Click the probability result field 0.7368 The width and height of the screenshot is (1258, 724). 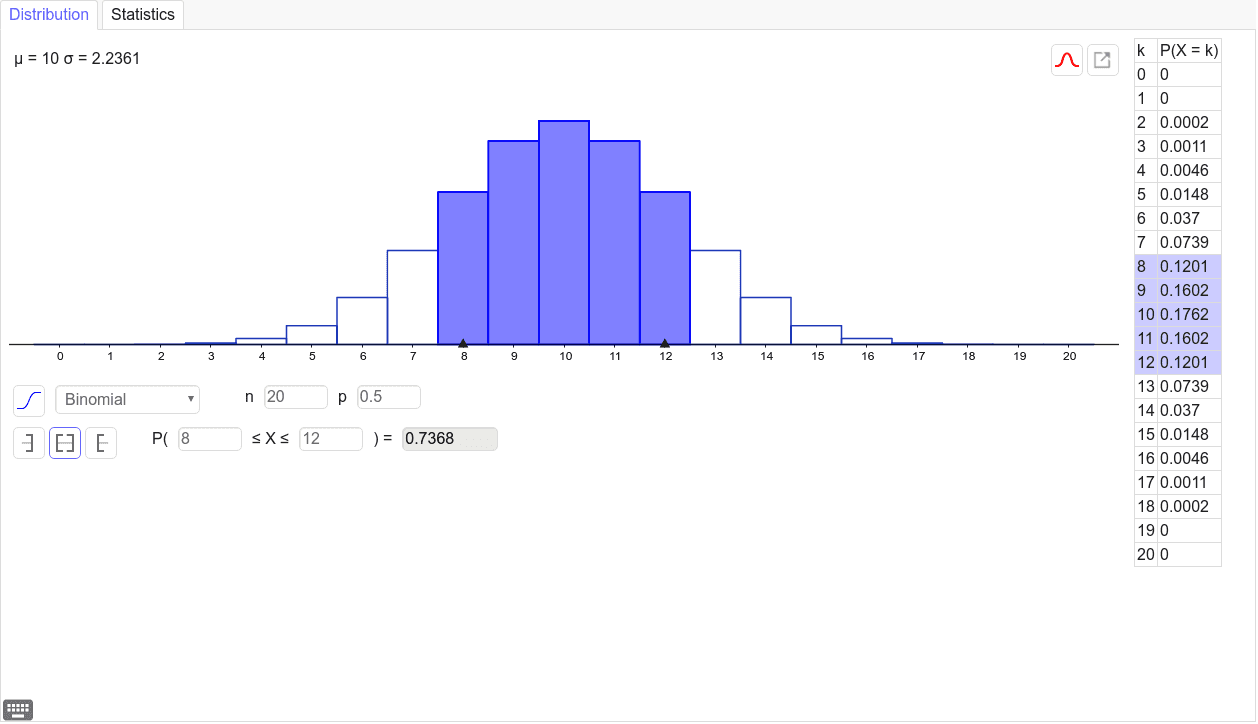450,439
